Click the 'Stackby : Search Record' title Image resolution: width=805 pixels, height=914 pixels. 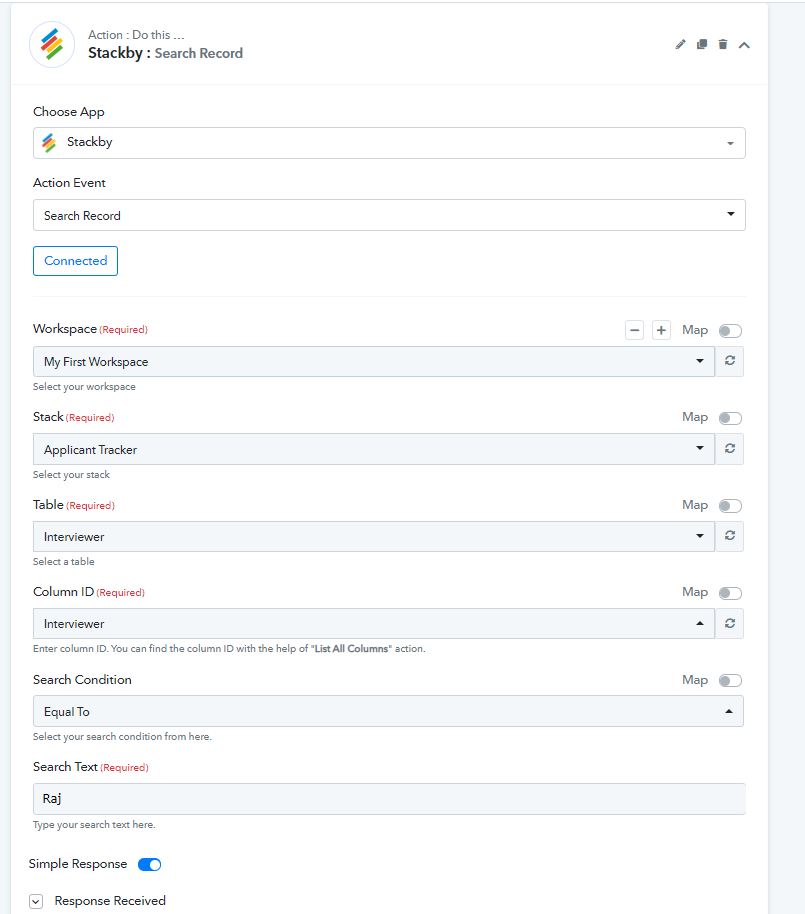click(166, 53)
